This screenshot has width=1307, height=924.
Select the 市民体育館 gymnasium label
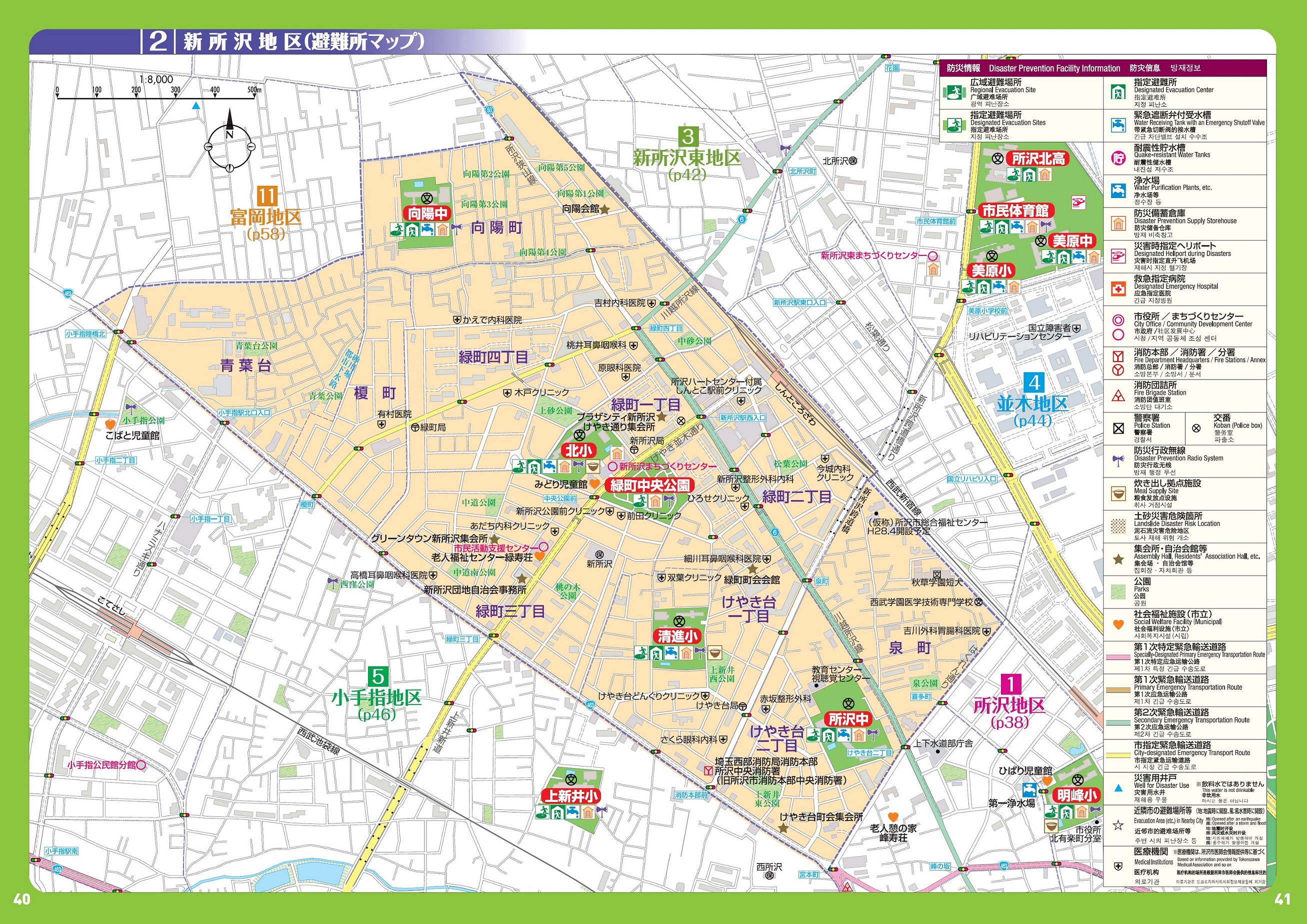point(1015,210)
